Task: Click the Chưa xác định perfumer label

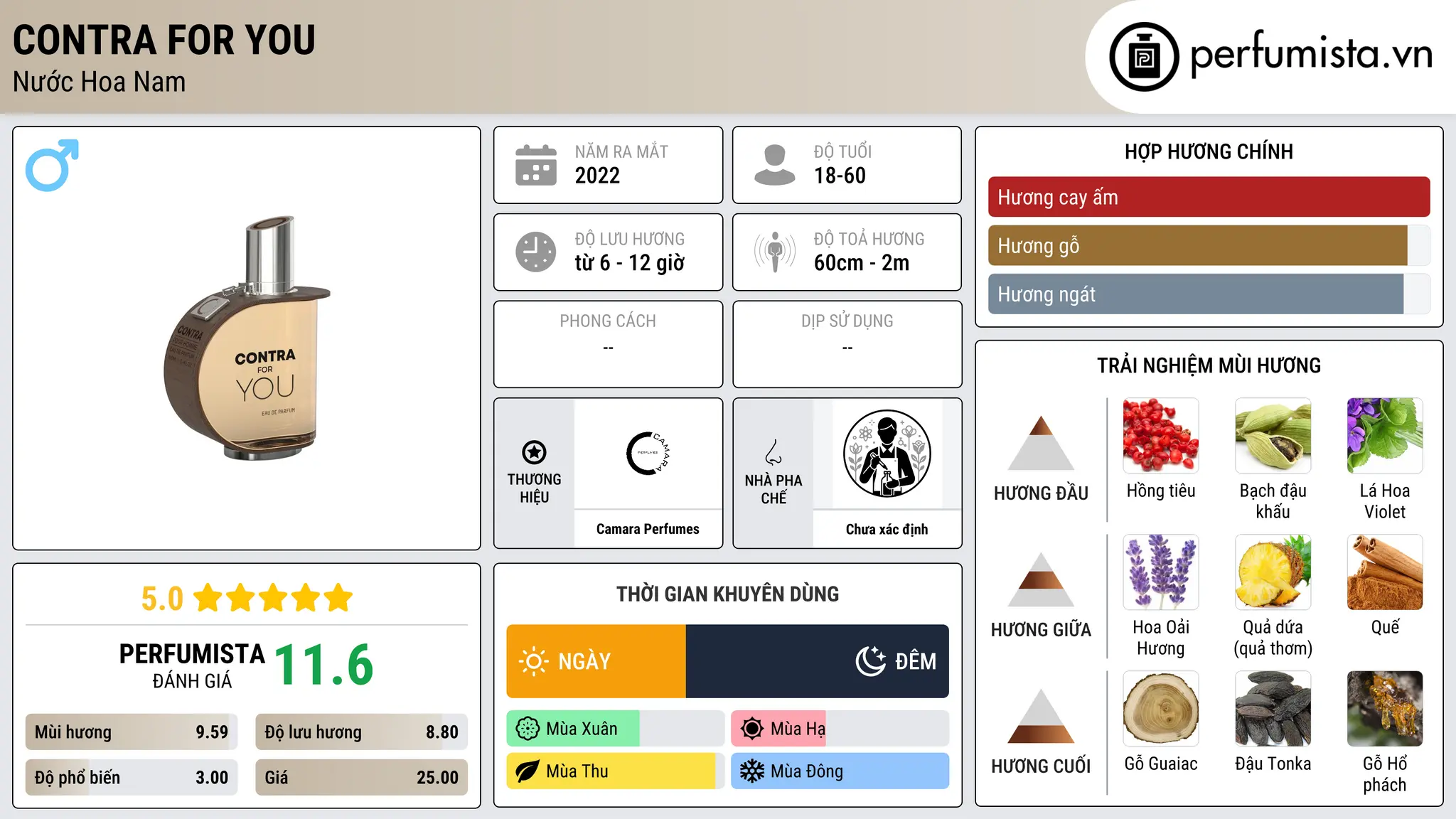Action: [x=887, y=529]
